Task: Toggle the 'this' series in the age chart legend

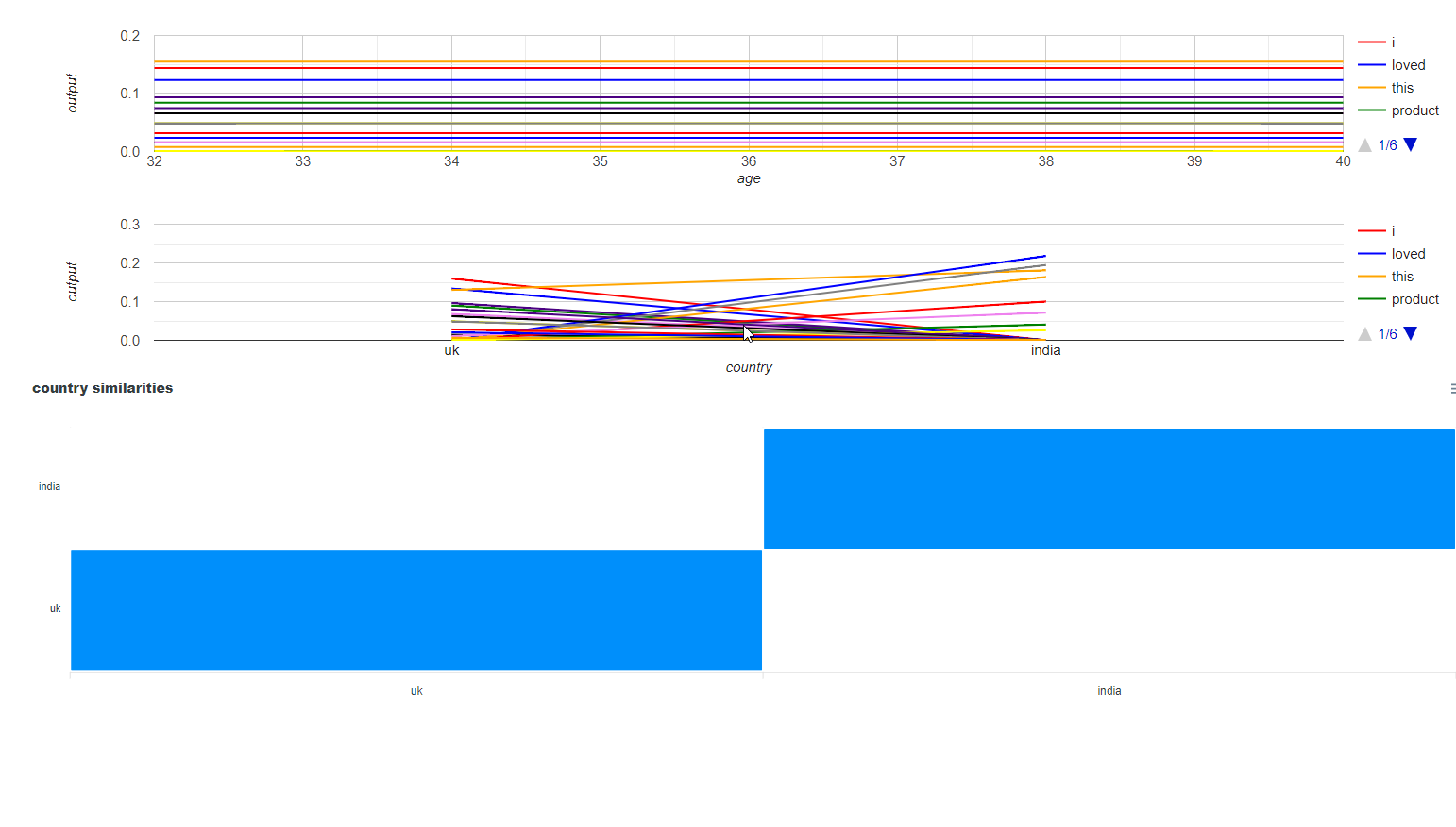Action: 1402,87
